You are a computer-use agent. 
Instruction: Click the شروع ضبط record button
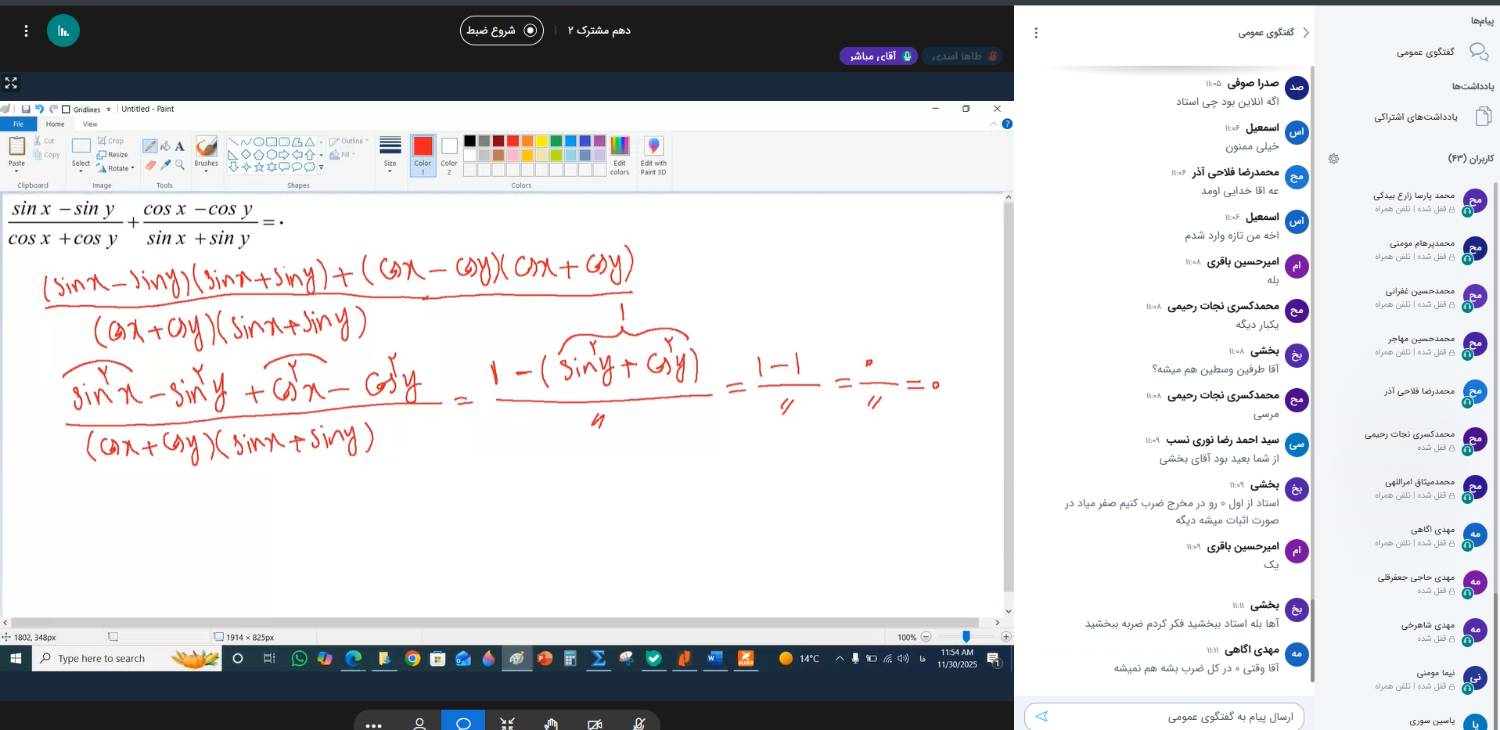[x=502, y=31]
